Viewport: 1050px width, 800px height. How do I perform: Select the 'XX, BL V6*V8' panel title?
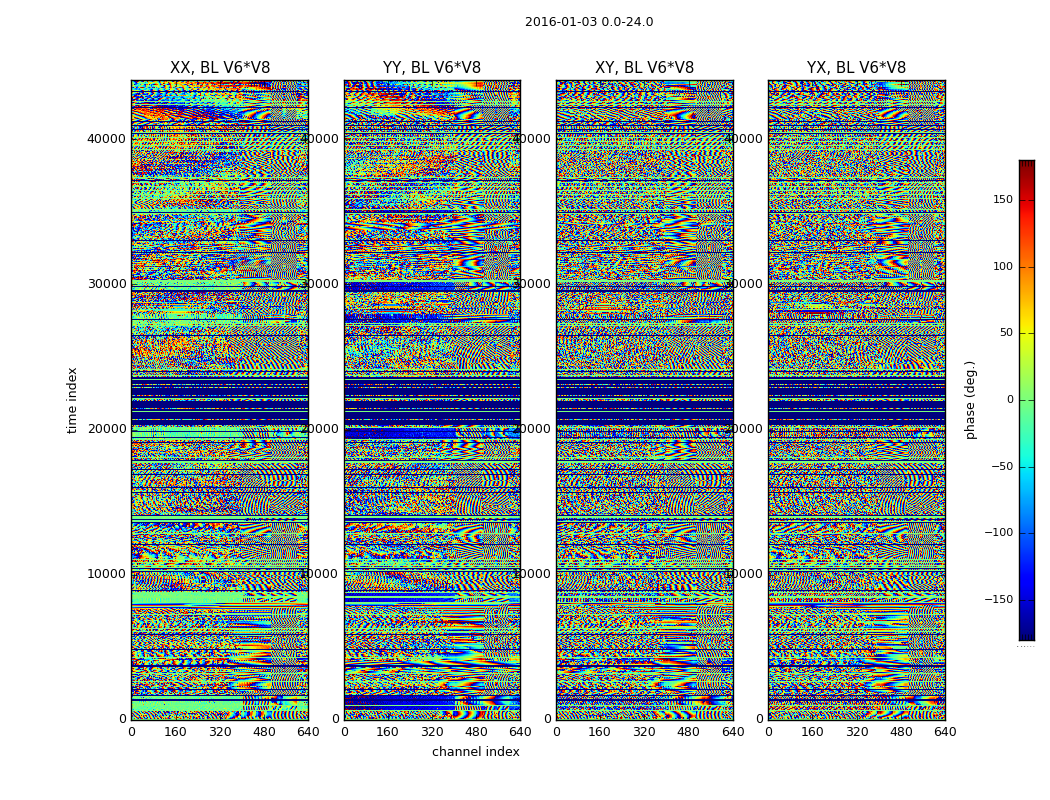(220, 68)
